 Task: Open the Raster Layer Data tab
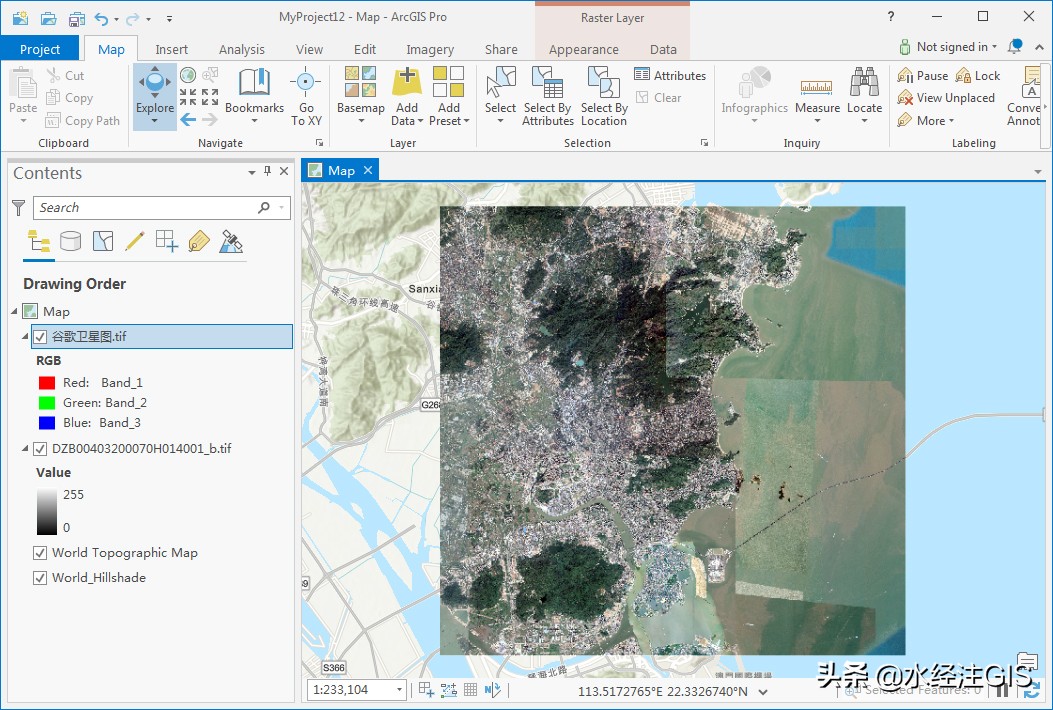663,49
